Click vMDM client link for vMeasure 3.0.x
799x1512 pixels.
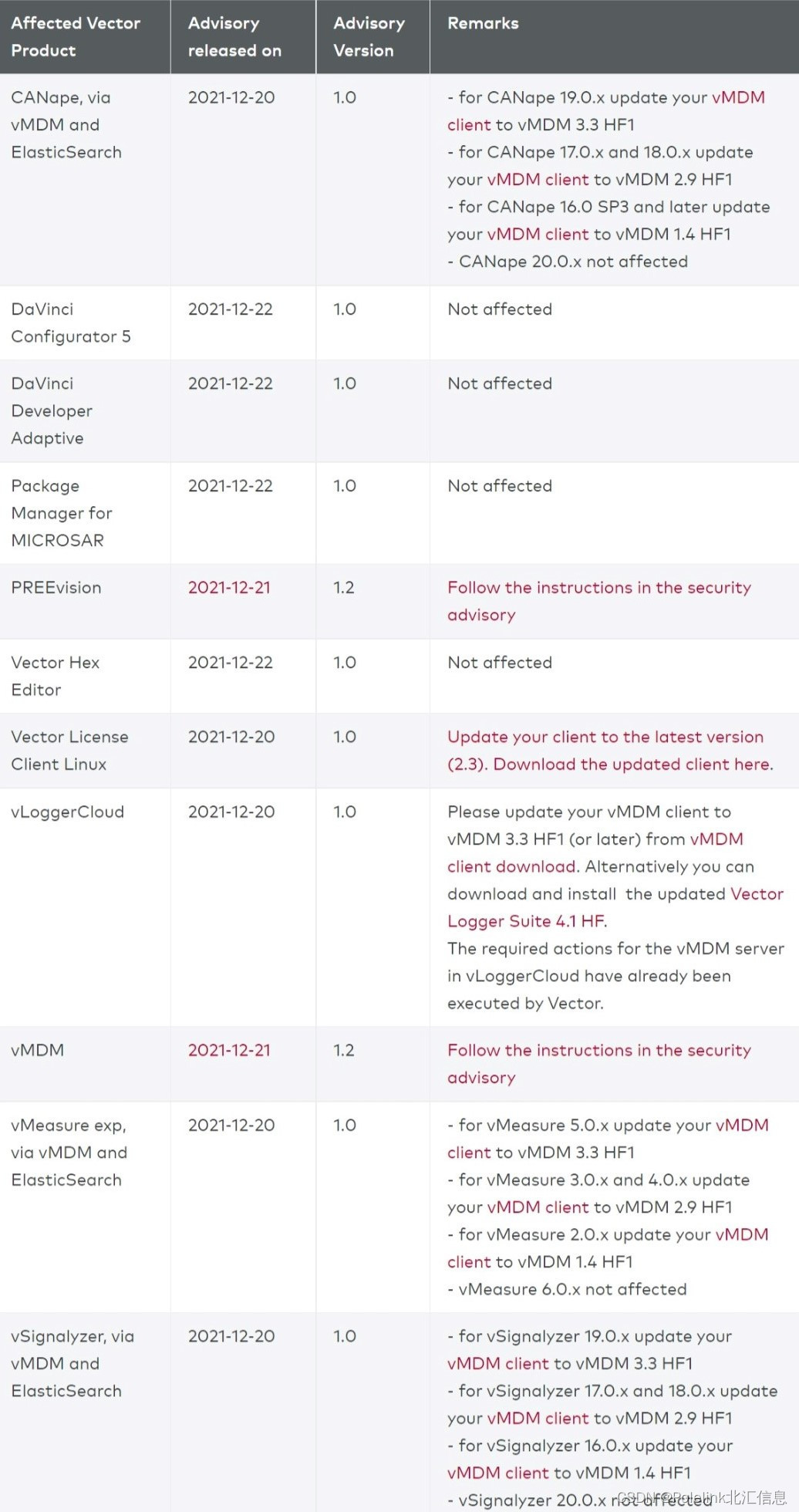538,1207
